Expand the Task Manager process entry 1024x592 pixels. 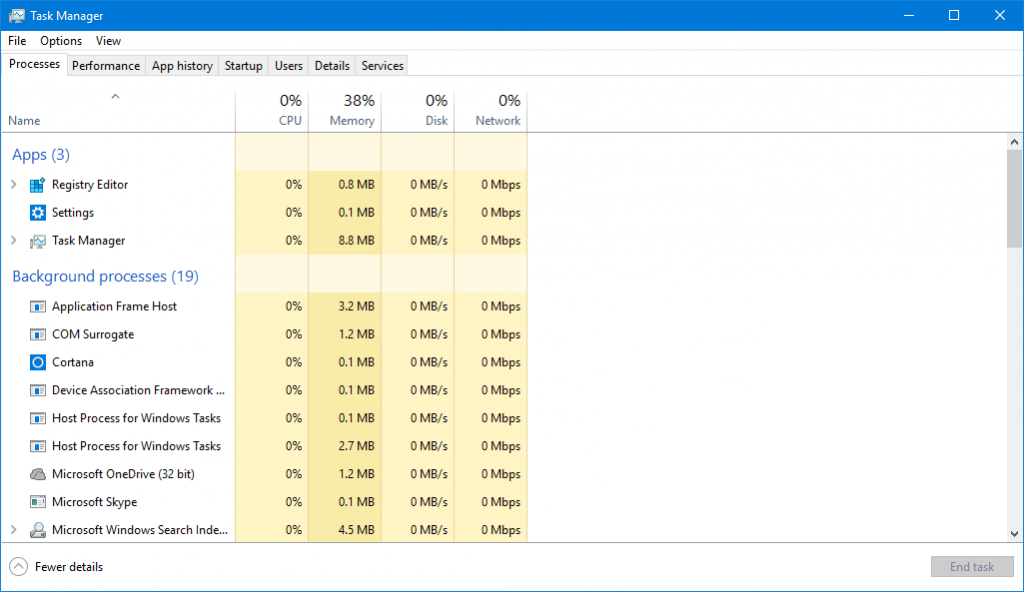[x=13, y=240]
